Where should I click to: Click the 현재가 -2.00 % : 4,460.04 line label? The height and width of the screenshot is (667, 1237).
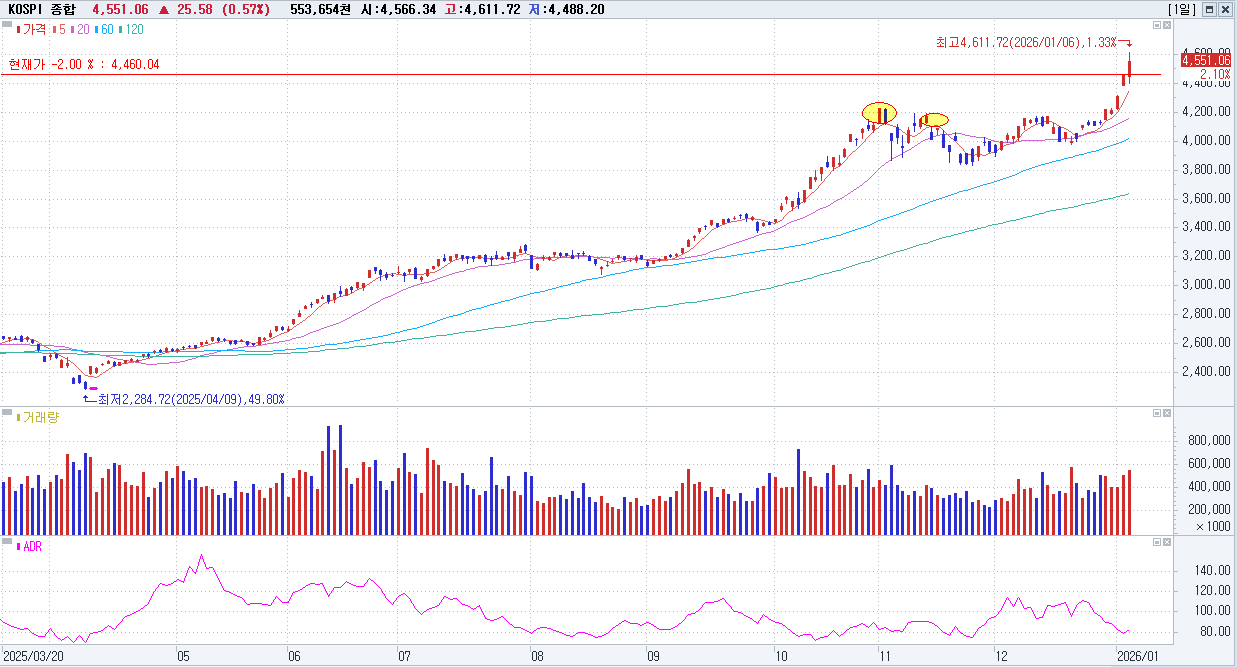point(84,64)
